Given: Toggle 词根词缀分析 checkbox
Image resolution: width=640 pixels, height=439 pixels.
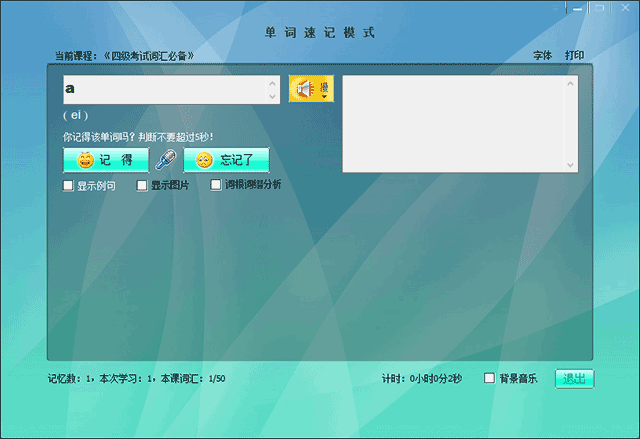Looking at the screenshot, I should (x=216, y=185).
